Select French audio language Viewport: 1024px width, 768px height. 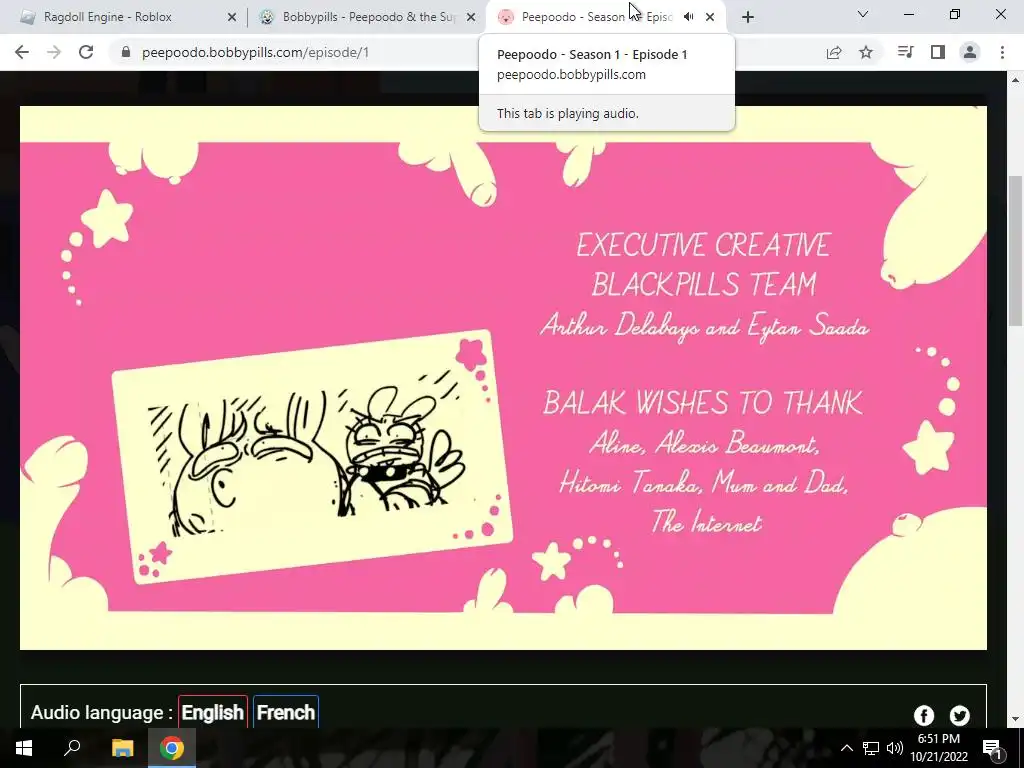(286, 712)
